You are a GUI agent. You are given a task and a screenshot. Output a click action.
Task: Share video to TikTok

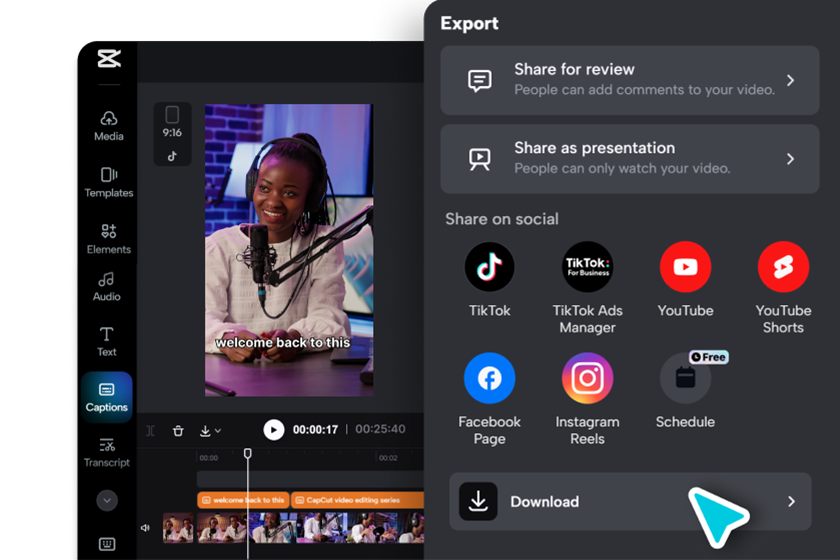489,280
